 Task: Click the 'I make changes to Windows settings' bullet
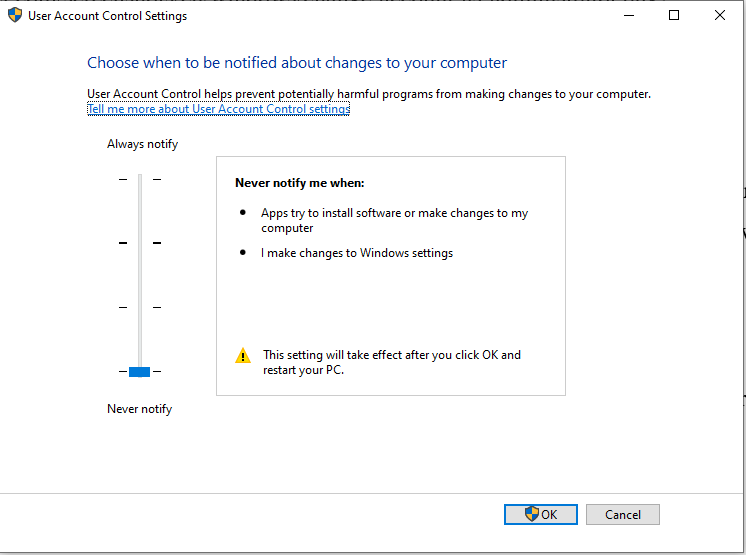tap(357, 253)
